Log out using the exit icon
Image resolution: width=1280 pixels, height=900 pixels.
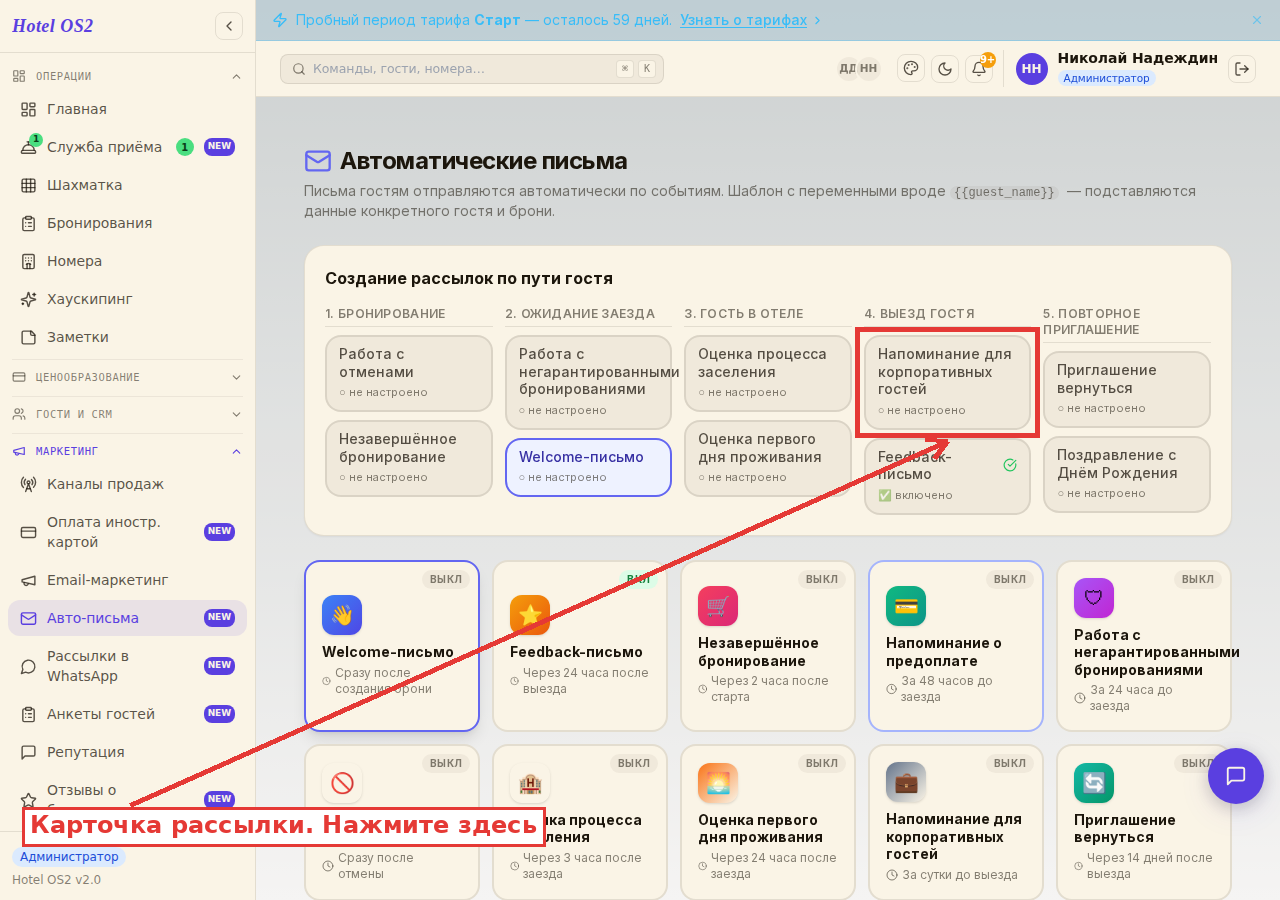[x=1242, y=69]
